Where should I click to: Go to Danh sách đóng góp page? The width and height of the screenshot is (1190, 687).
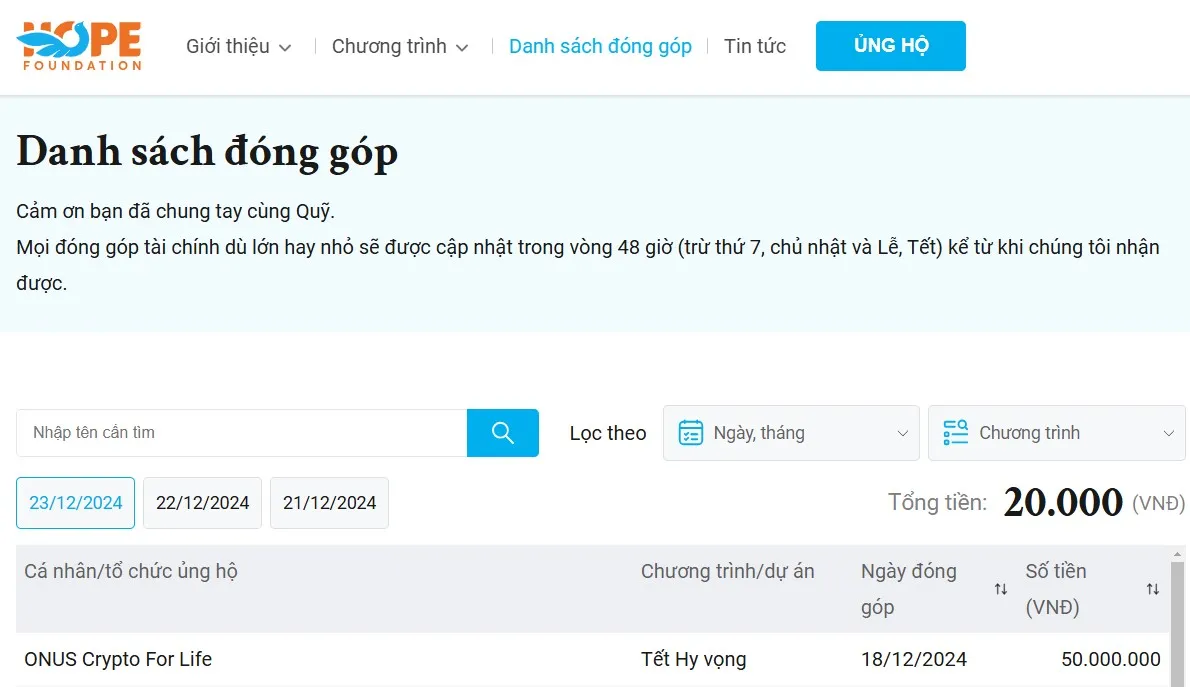(600, 46)
